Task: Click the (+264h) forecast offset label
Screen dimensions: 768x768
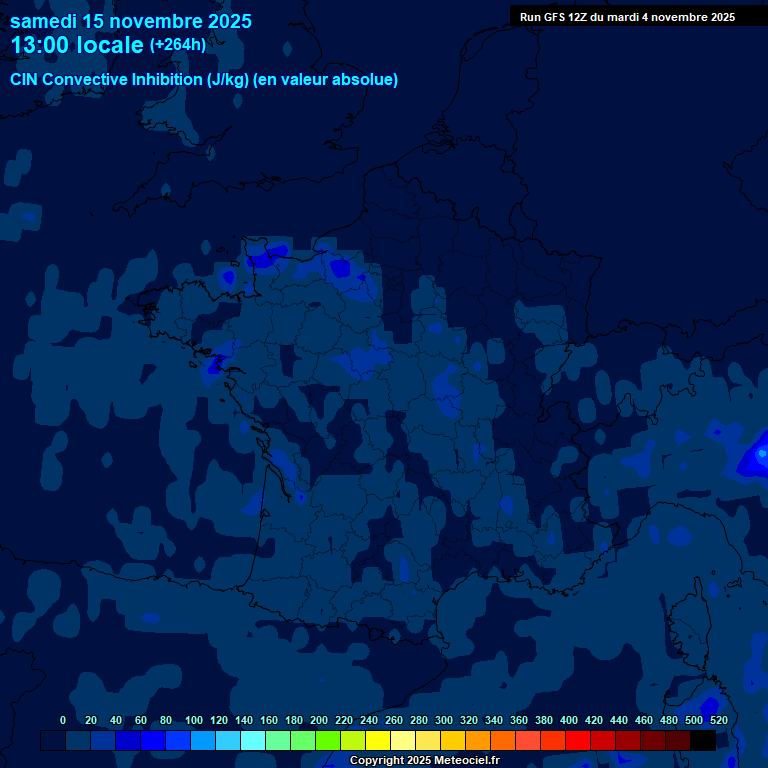Action: 177,45
